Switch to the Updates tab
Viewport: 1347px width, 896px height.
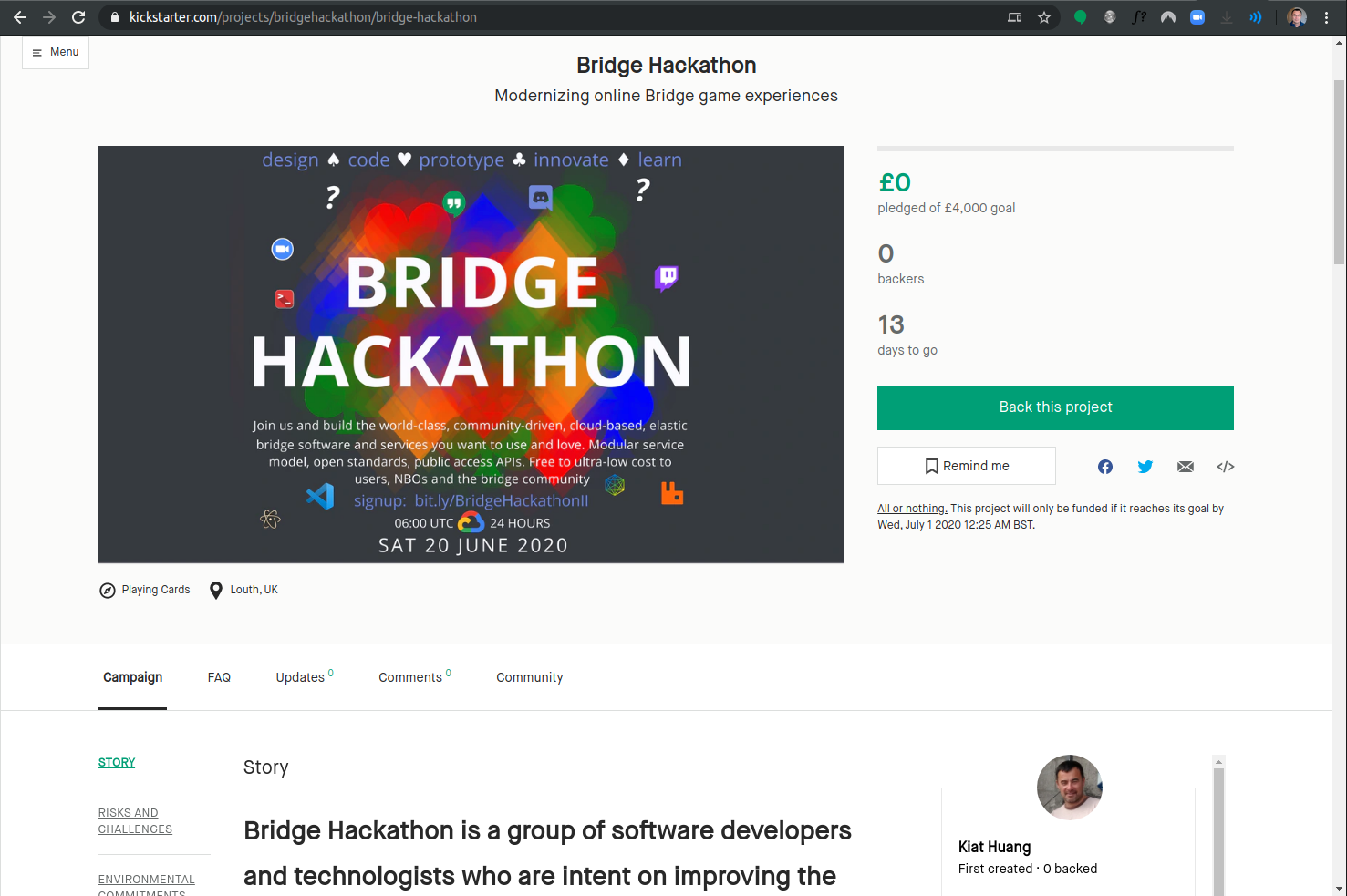click(305, 677)
